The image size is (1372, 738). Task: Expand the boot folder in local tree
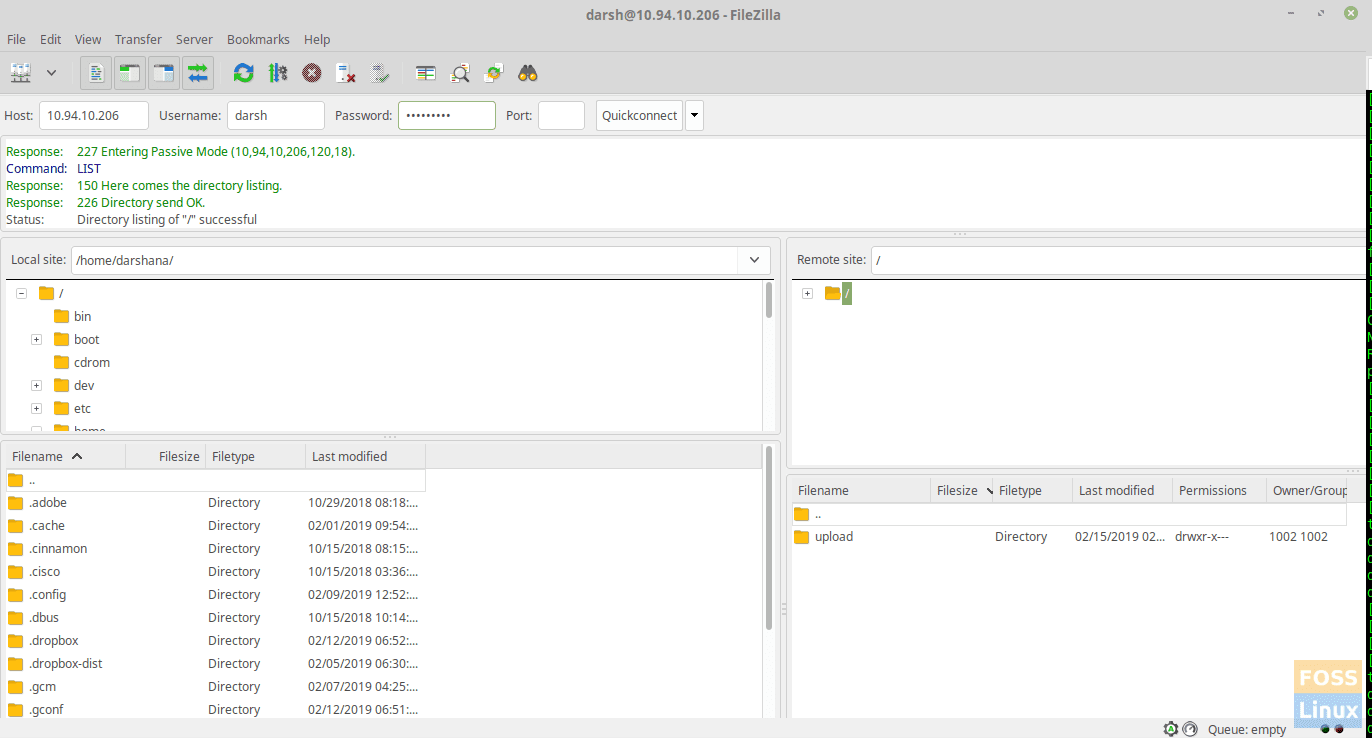pyautogui.click(x=36, y=339)
